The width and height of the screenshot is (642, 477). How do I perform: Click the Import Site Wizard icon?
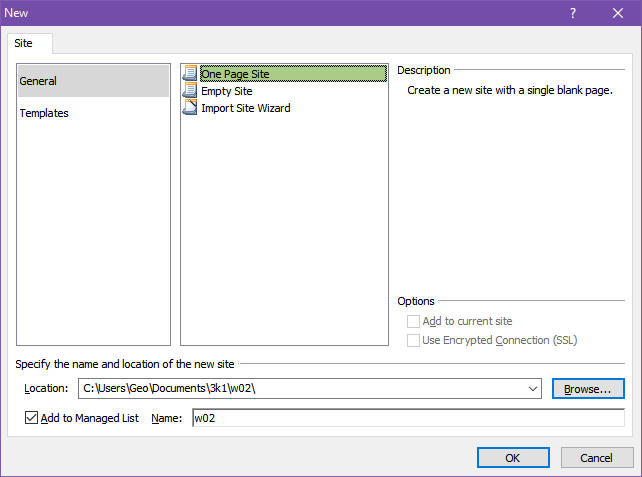(190, 107)
